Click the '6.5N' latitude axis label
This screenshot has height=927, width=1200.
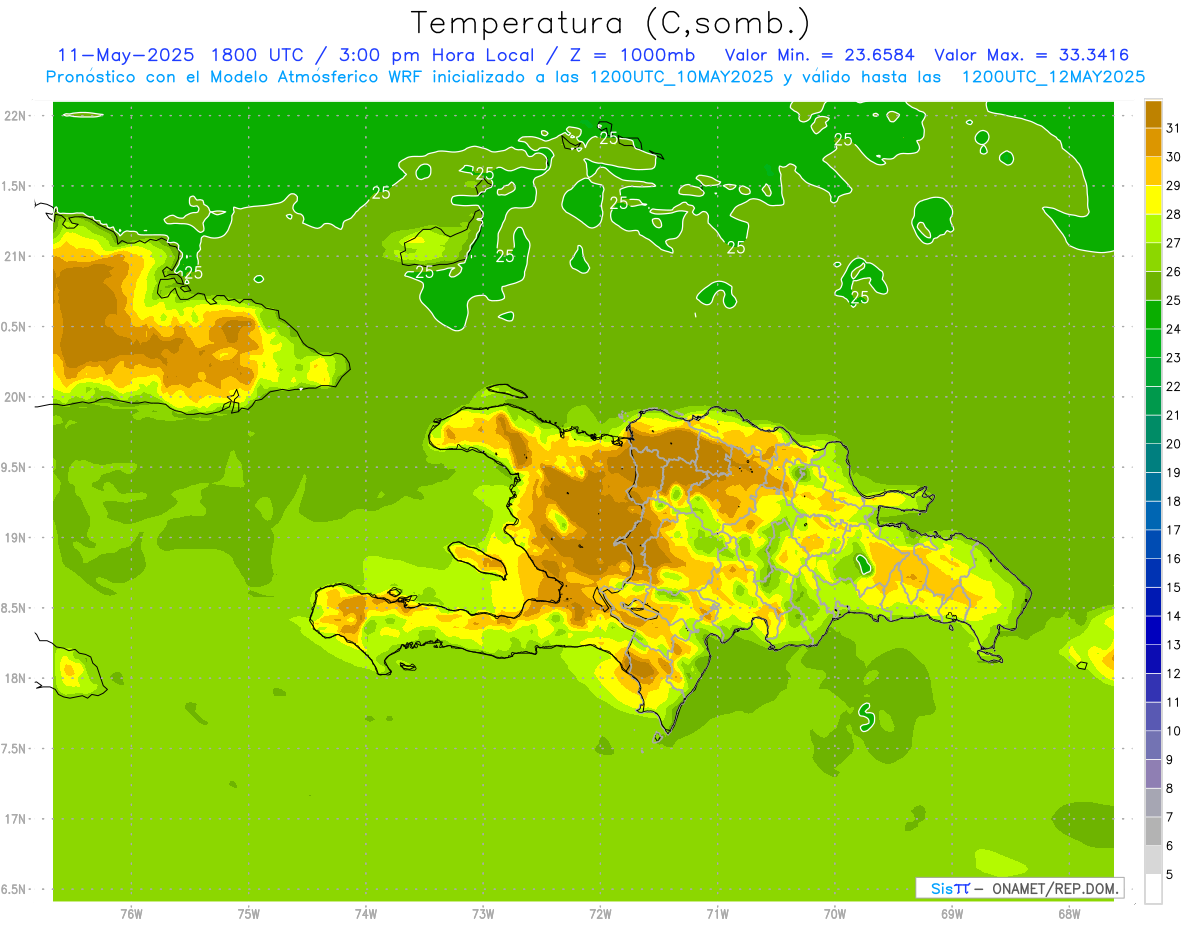[13, 889]
